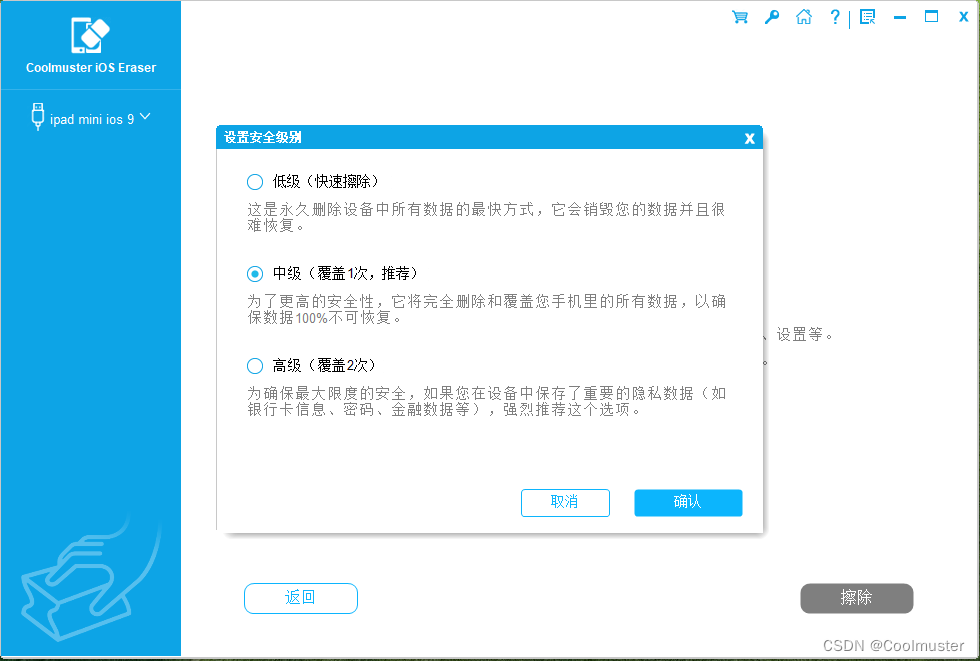
Task: Open the store via shopping cart icon
Action: coord(739,17)
